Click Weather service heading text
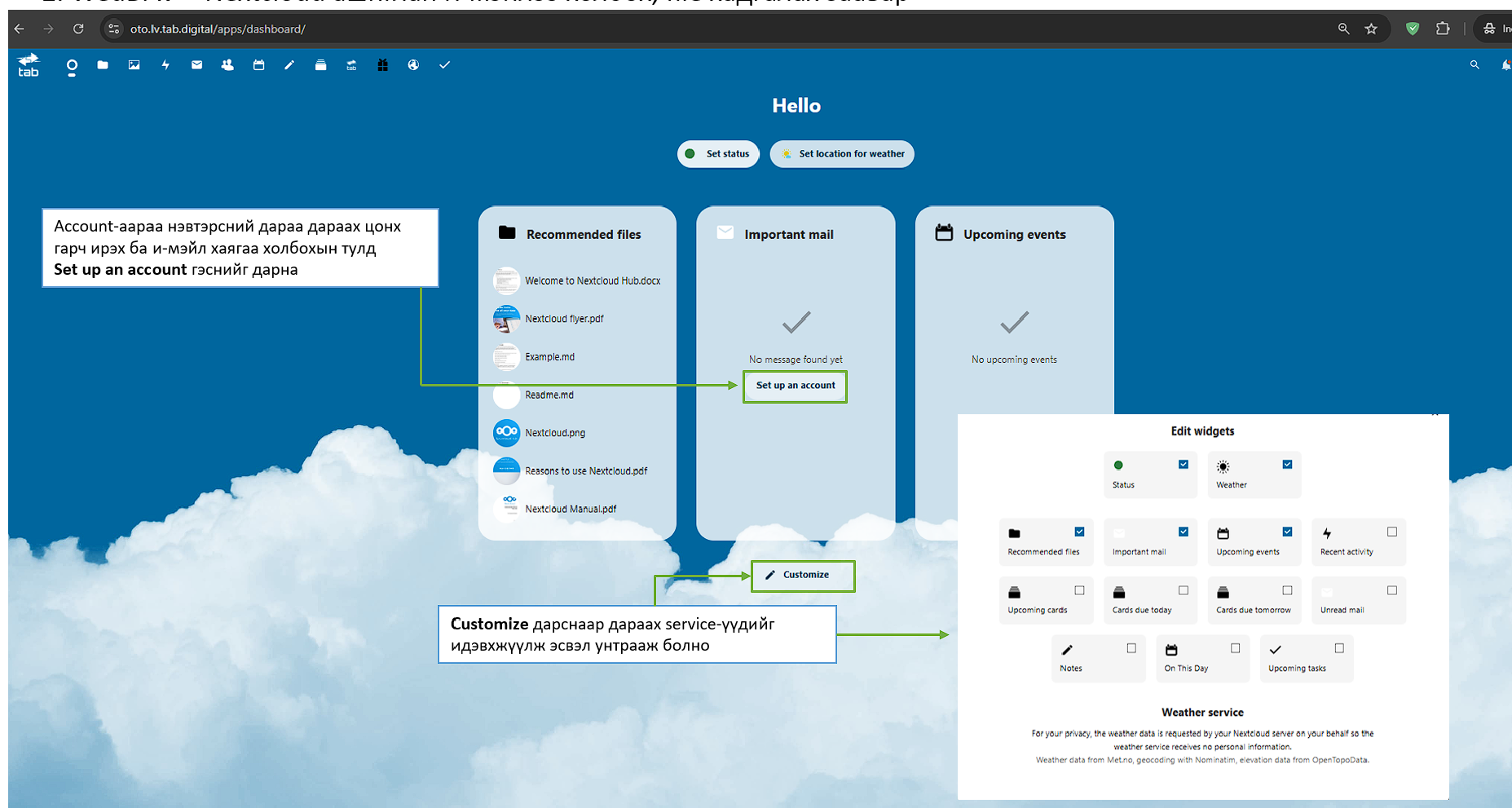1512x808 pixels. (1202, 713)
